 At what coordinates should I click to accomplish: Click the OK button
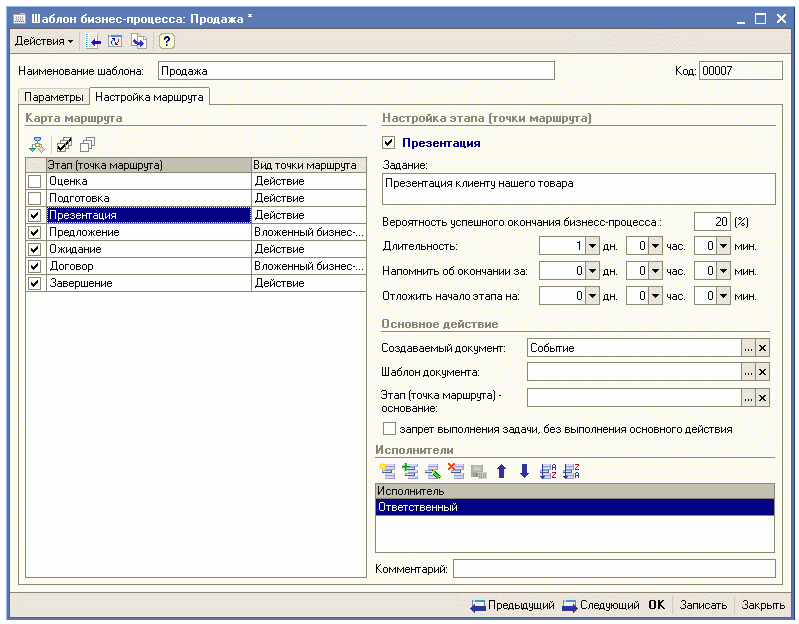click(656, 605)
